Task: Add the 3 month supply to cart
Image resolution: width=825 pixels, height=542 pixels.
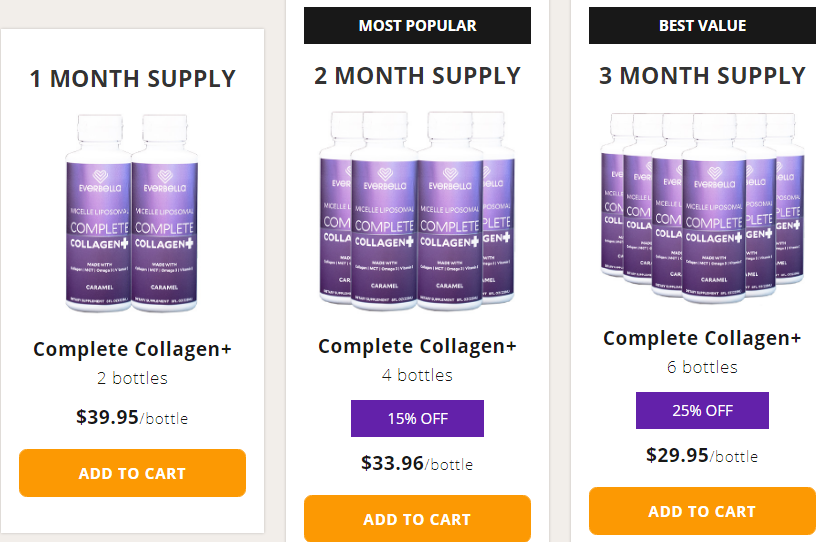Action: (x=702, y=511)
